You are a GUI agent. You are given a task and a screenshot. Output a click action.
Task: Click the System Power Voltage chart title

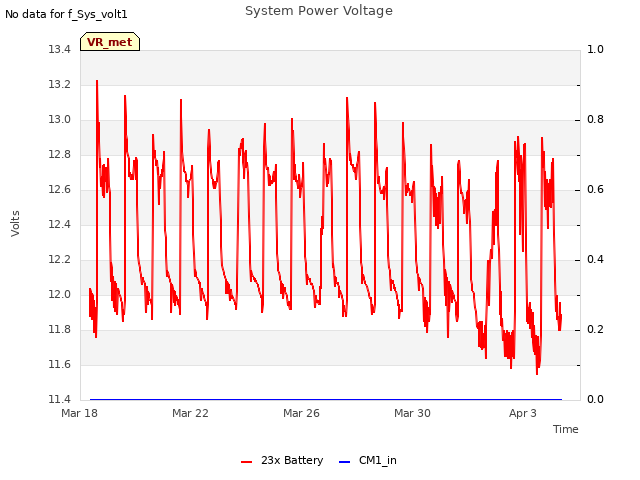click(x=319, y=11)
